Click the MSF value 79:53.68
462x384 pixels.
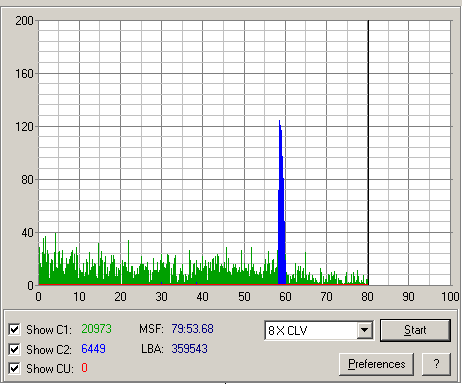click(192, 329)
